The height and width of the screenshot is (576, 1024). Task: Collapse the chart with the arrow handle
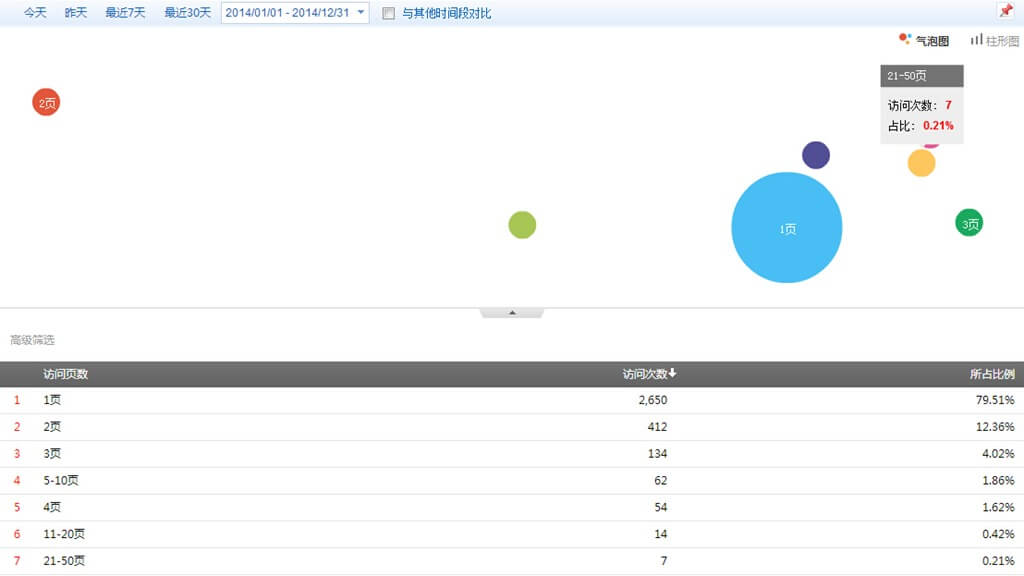[512, 313]
